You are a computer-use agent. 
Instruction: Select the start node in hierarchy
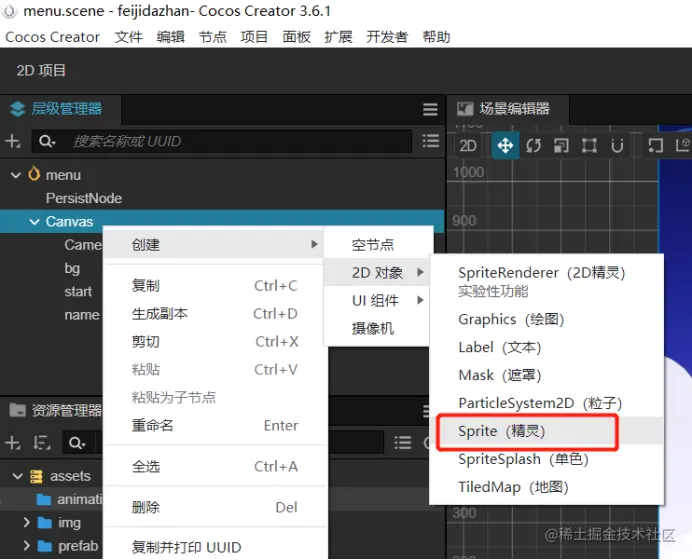tap(78, 292)
